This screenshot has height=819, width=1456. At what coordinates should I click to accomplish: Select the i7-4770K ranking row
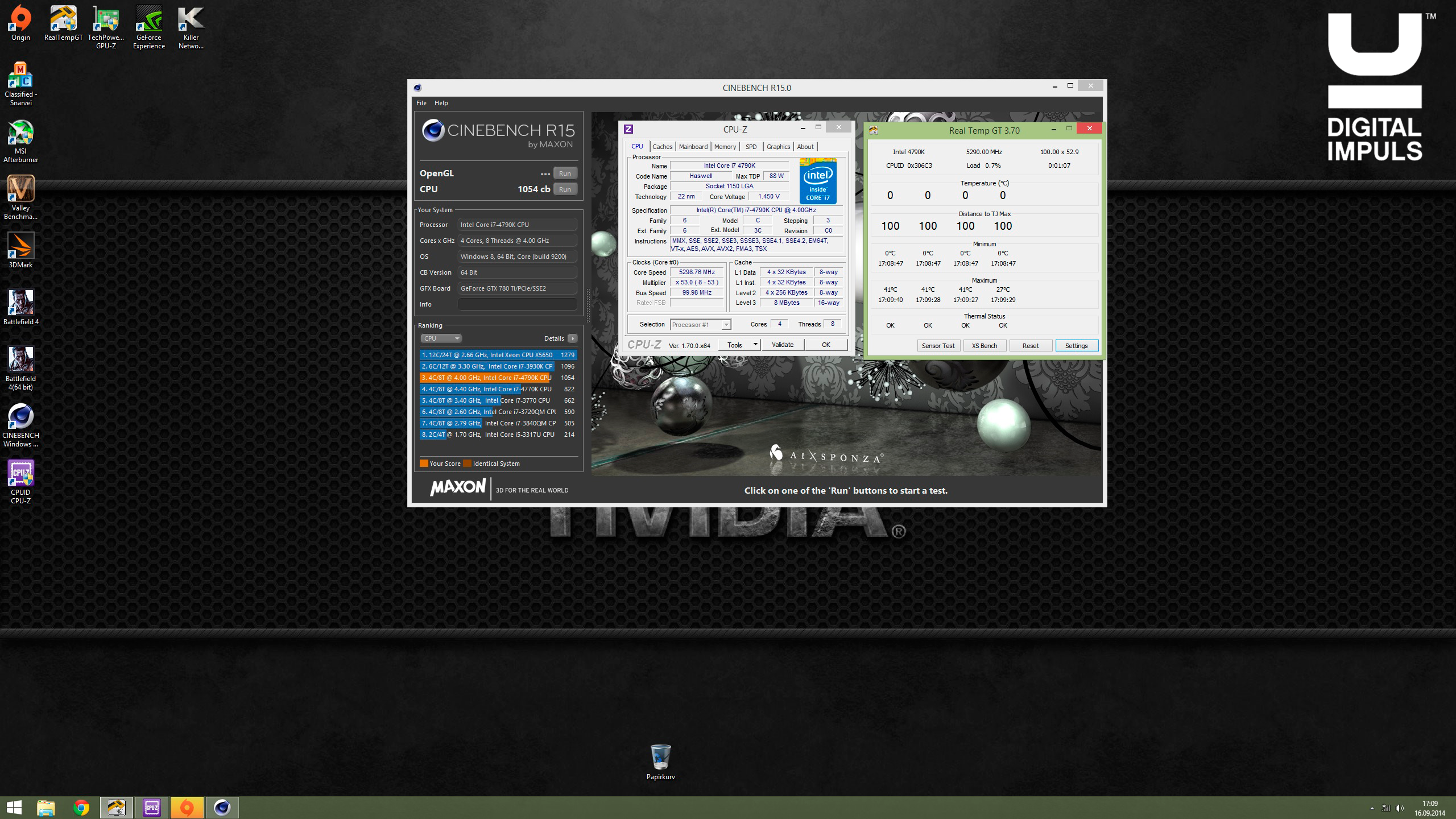pos(498,389)
